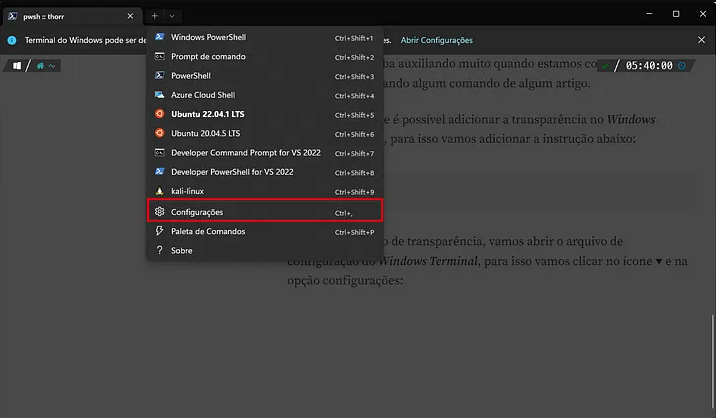Viewport: 716px width, 418px height.
Task: Click the kali-linux penguin icon
Action: pos(159,191)
